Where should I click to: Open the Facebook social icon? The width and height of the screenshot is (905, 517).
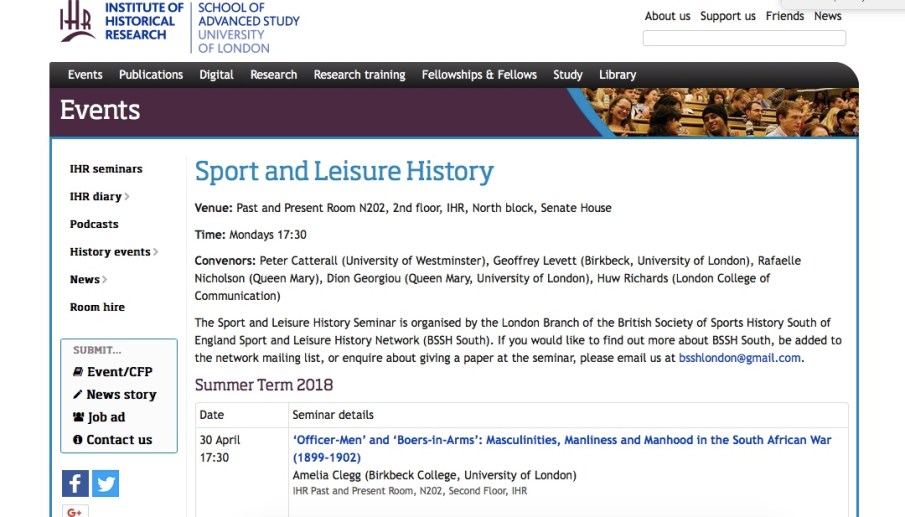tap(75, 484)
